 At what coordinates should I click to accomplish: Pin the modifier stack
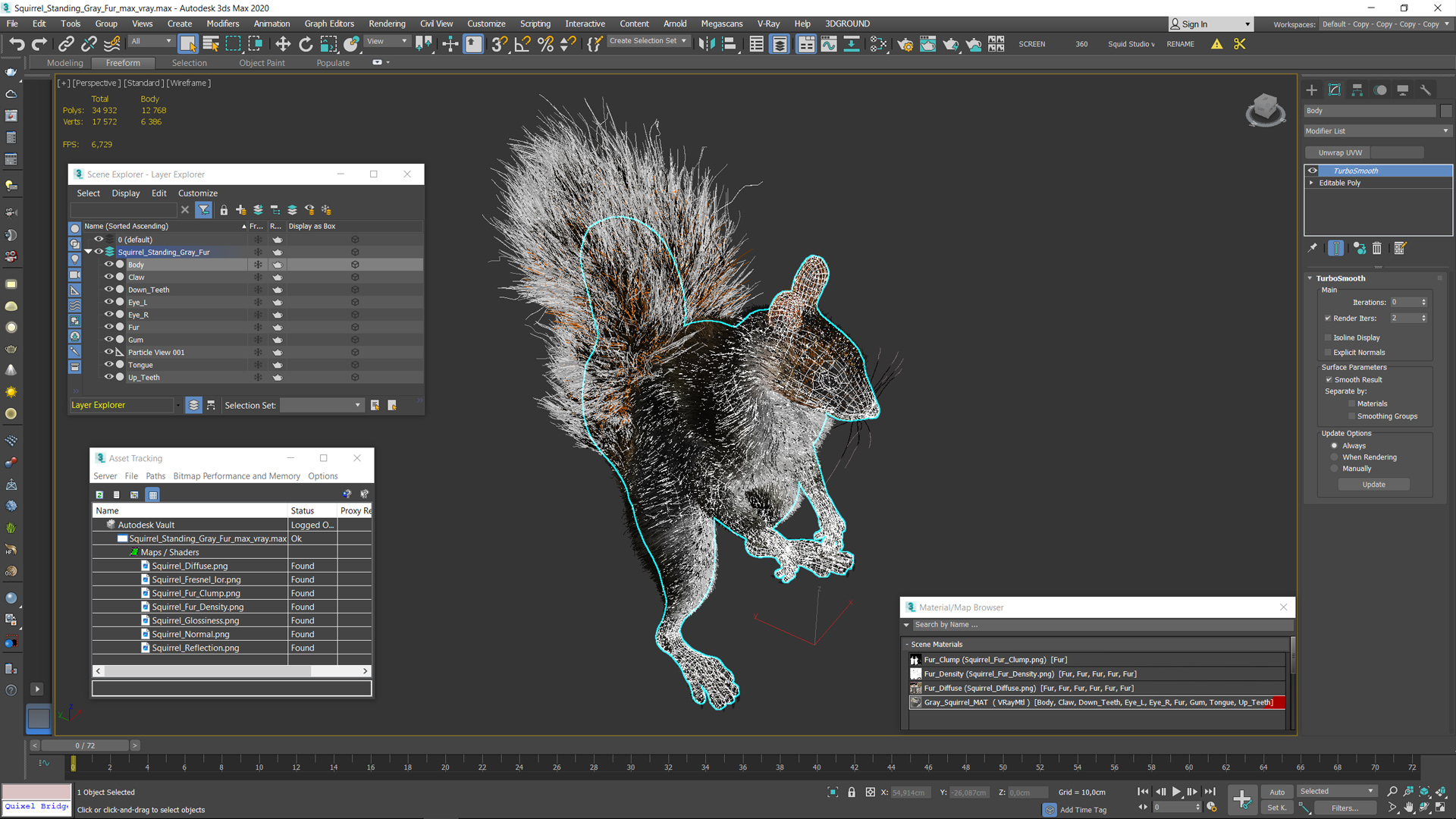[x=1313, y=248]
